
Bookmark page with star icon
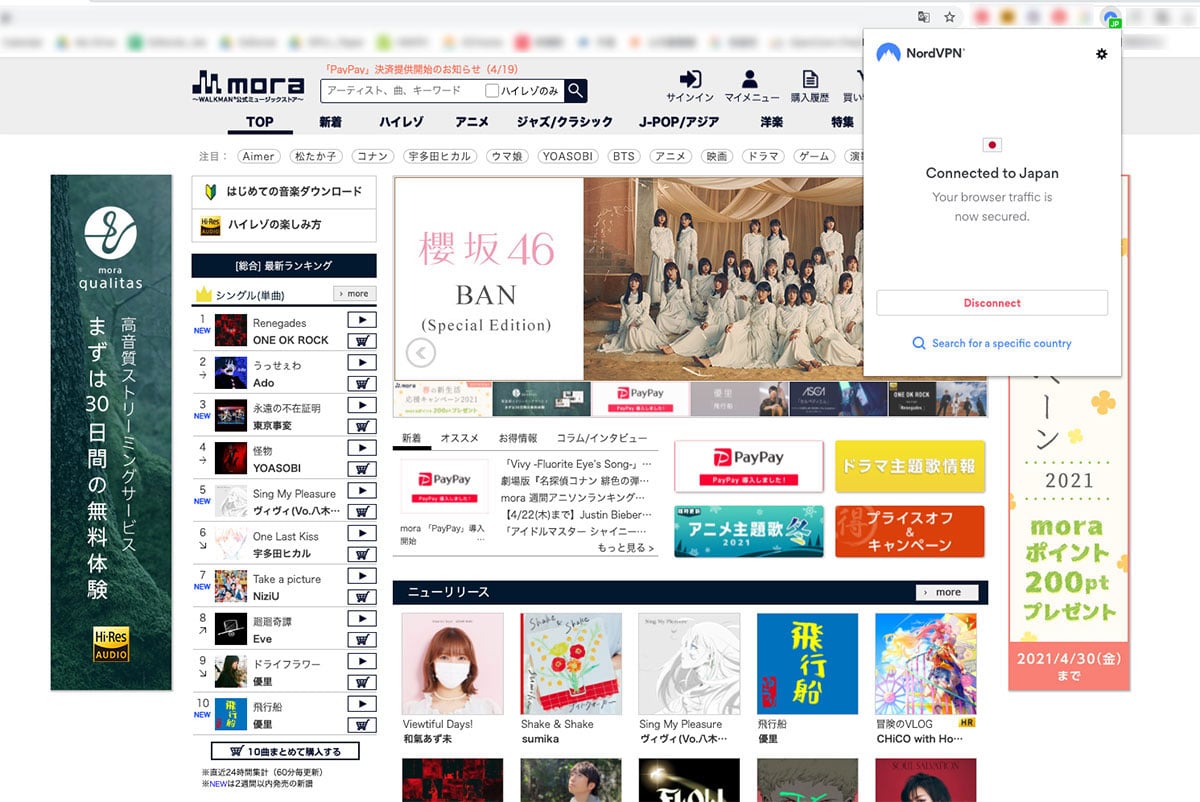[x=950, y=17]
